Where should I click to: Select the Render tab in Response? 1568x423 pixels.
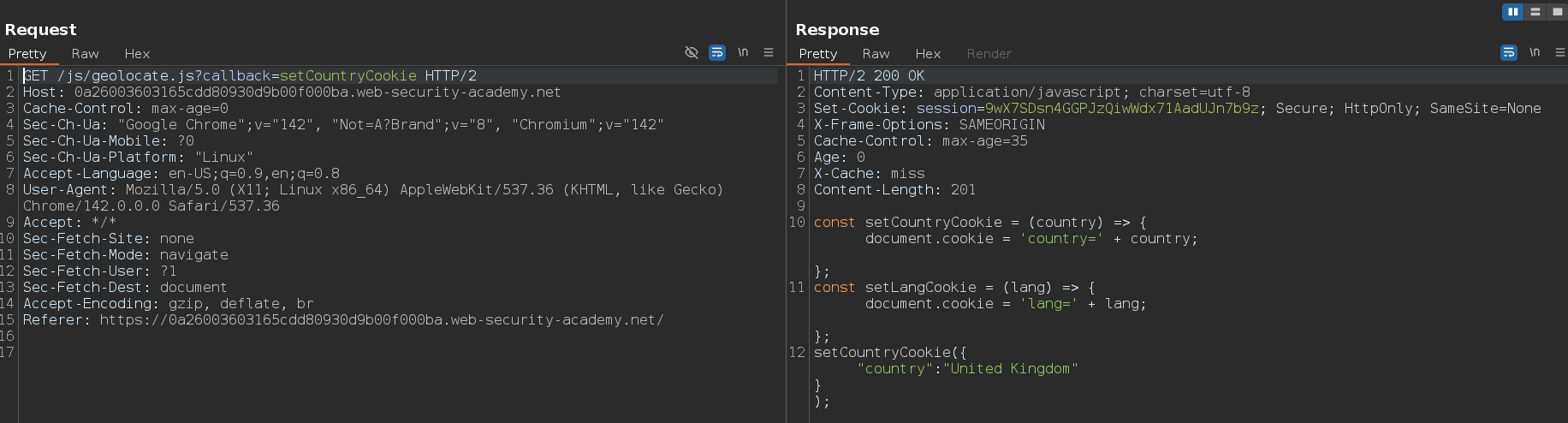[989, 54]
